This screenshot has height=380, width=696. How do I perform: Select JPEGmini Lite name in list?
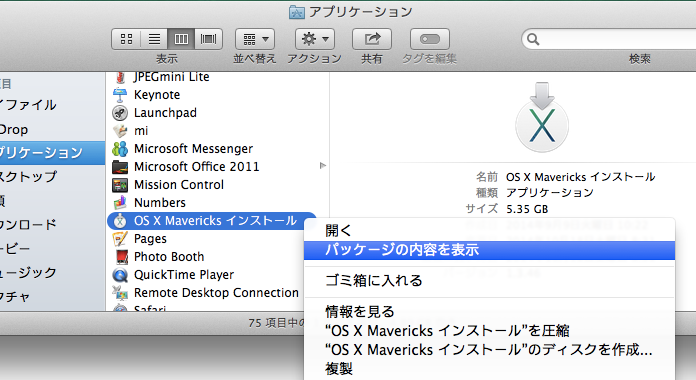tap(171, 77)
